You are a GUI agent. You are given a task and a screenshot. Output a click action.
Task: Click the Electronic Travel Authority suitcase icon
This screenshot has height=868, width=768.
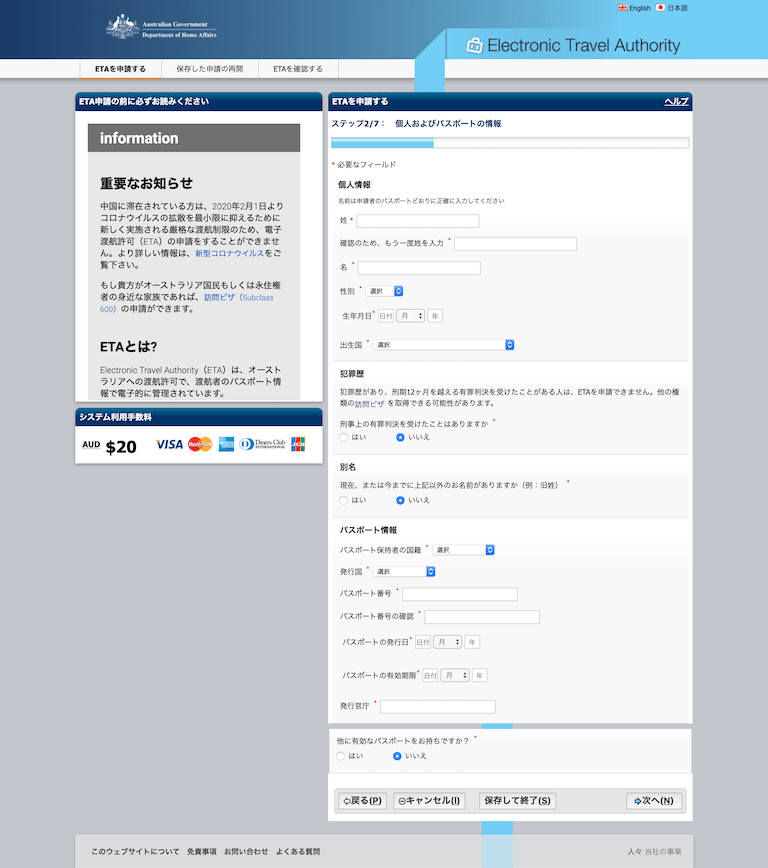point(475,45)
